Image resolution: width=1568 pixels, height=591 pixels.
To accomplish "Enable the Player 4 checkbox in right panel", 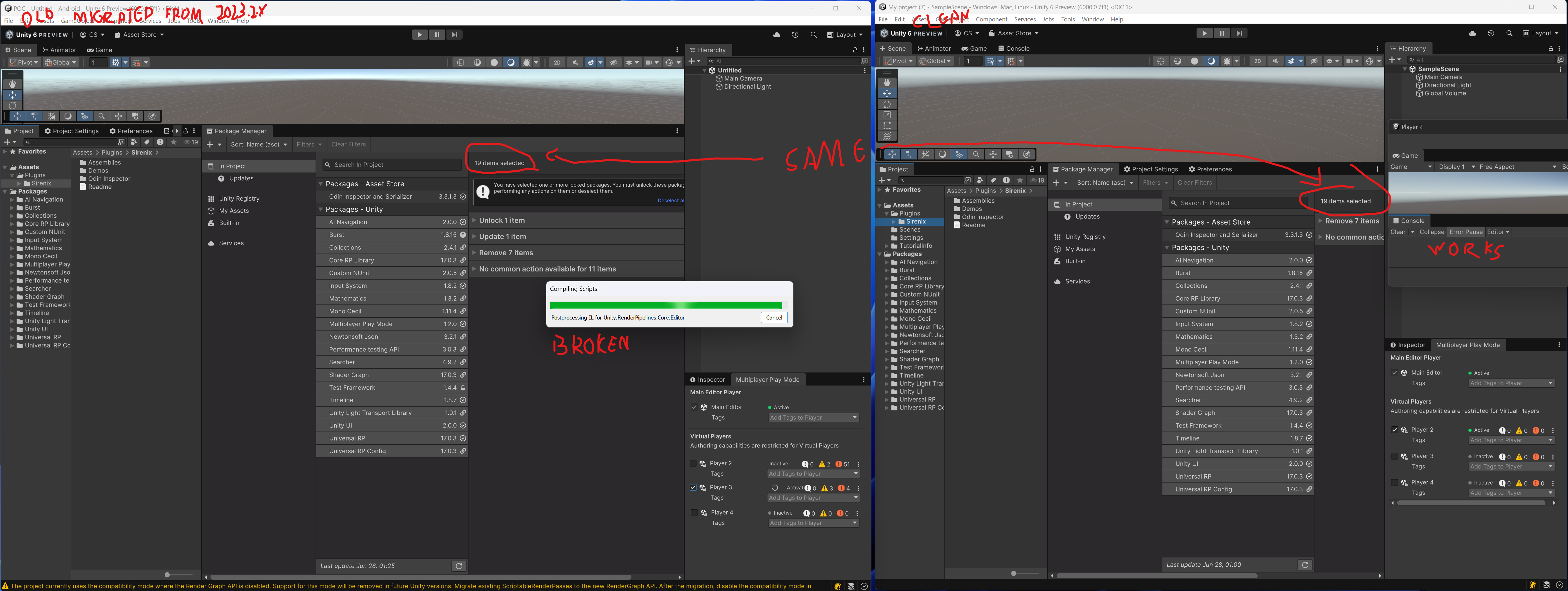I will click(x=1395, y=483).
